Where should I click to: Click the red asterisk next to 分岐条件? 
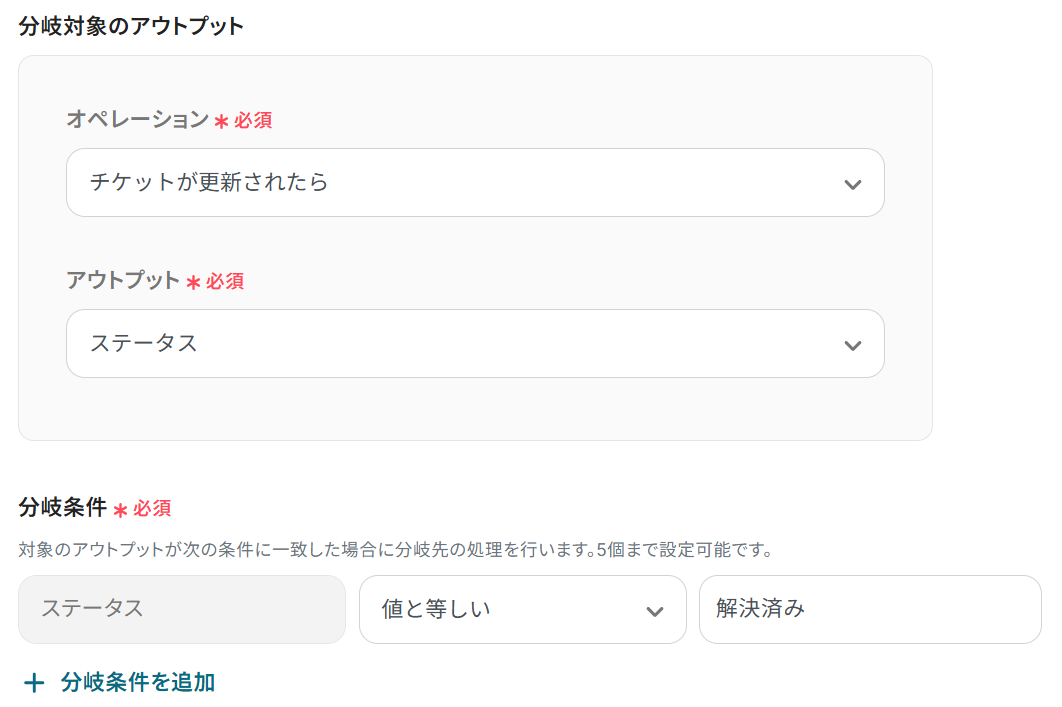click(x=120, y=510)
